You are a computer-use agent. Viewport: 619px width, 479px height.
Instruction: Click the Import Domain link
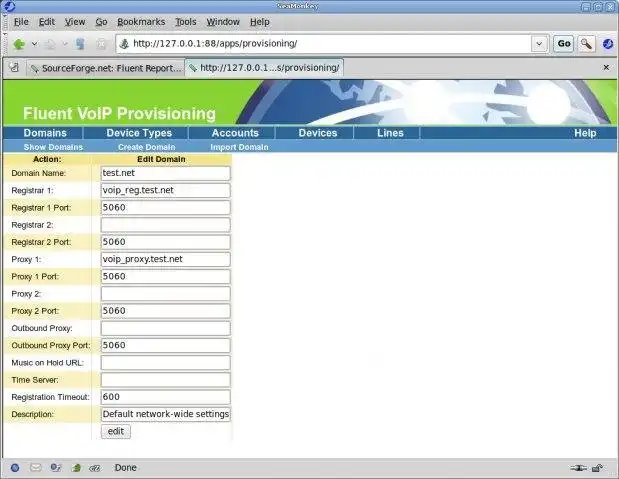(x=239, y=147)
